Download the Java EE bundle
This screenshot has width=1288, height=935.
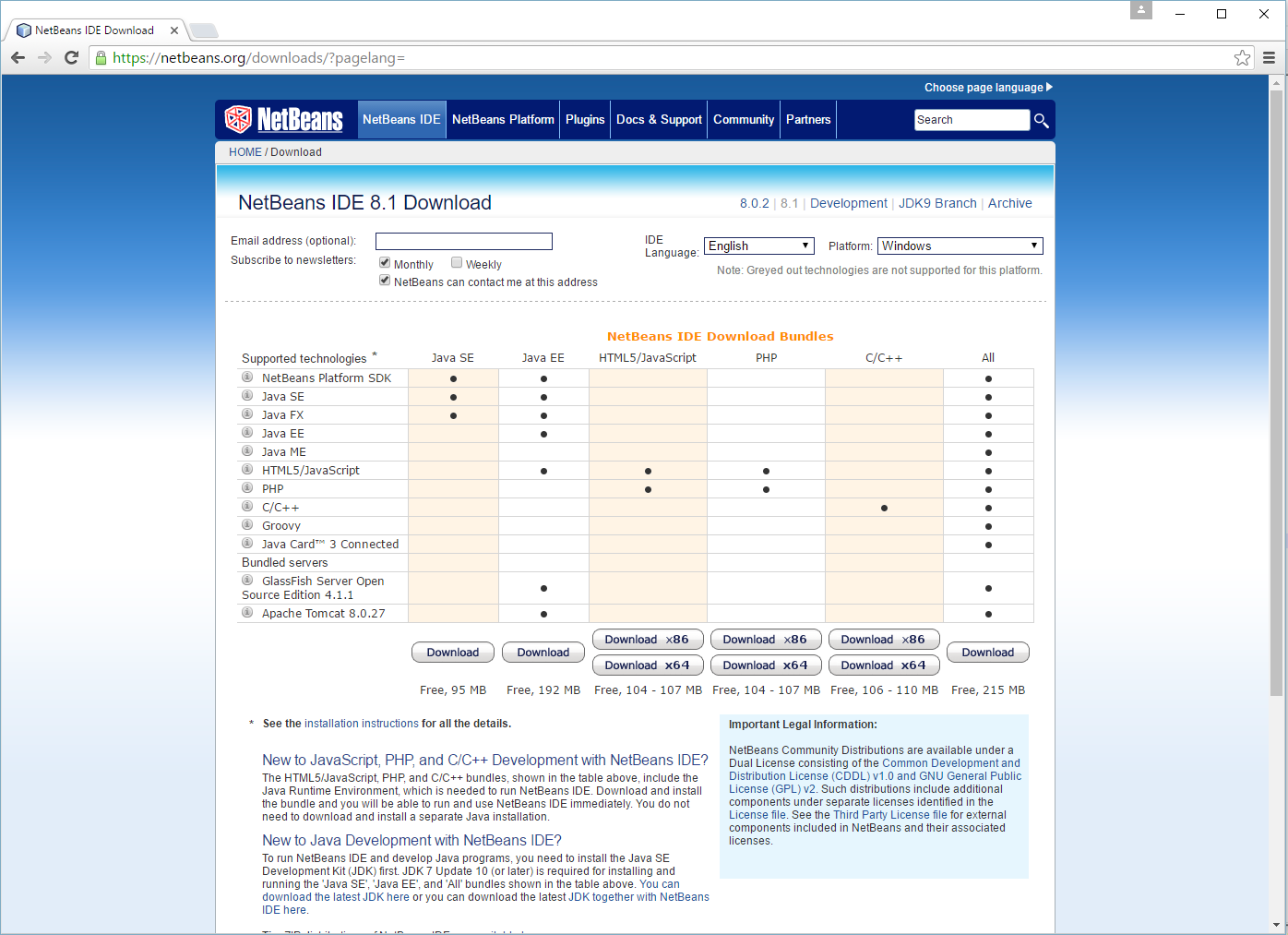click(x=543, y=653)
